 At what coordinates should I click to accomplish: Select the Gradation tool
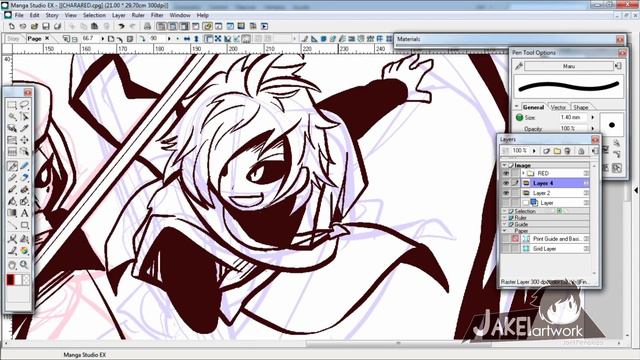pyautogui.click(x=12, y=213)
